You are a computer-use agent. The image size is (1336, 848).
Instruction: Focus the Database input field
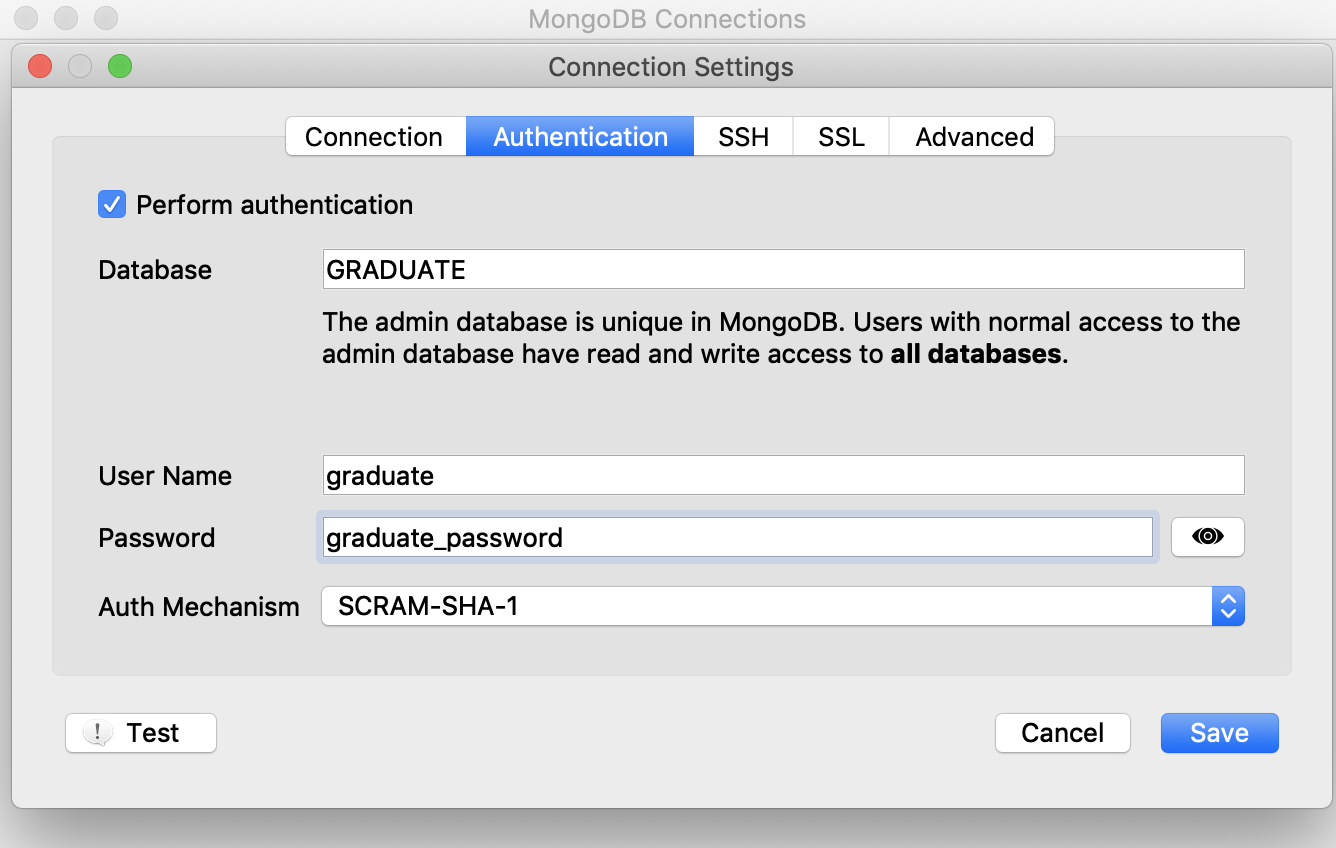[783, 269]
